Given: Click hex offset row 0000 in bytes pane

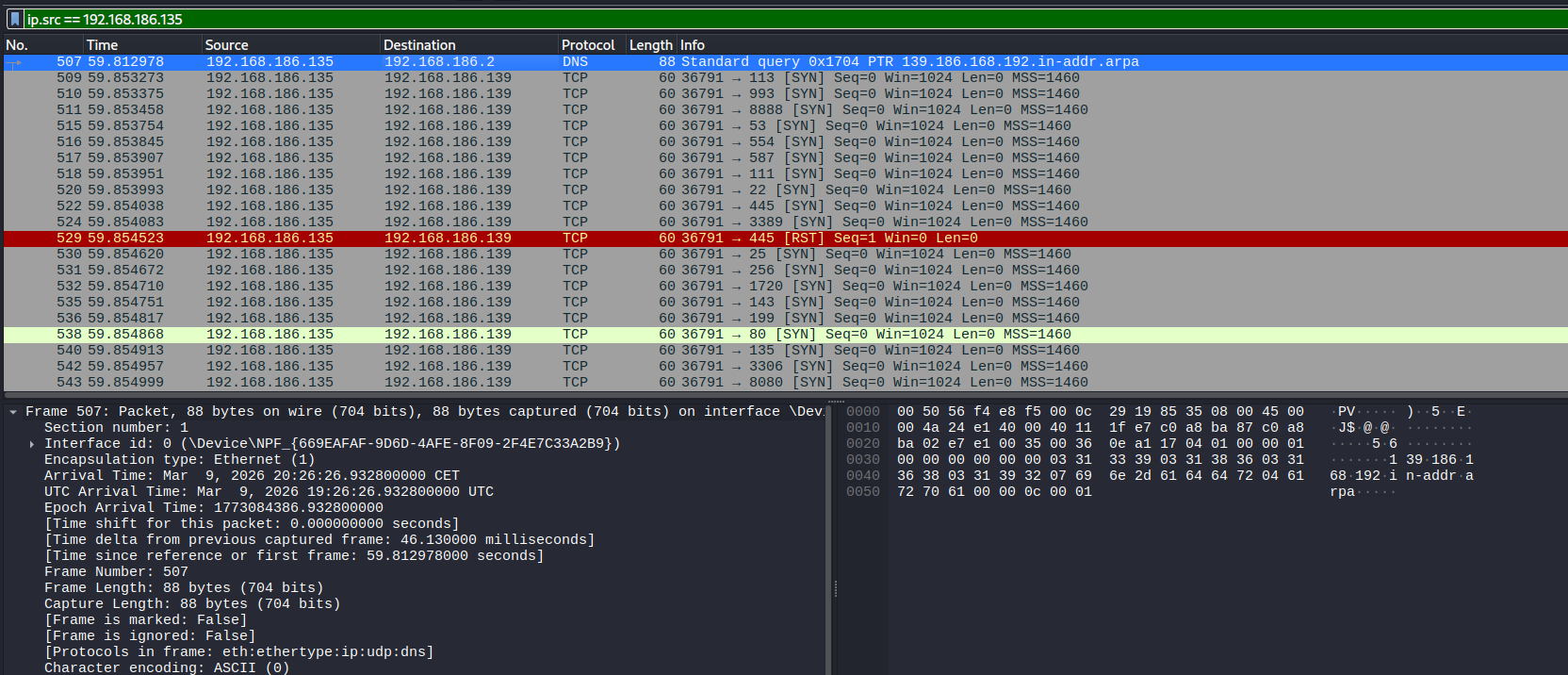Looking at the screenshot, I should [x=863, y=411].
